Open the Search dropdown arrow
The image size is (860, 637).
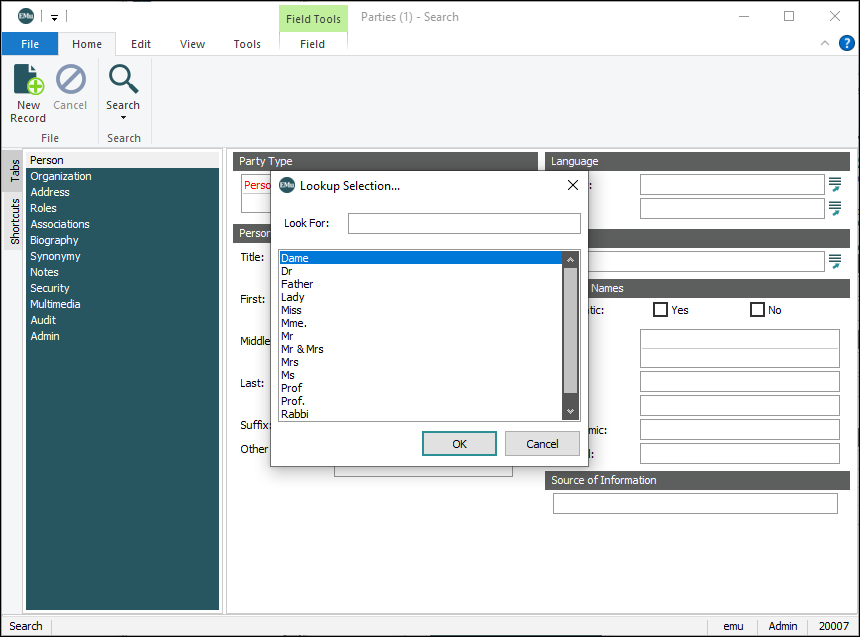pyautogui.click(x=123, y=118)
